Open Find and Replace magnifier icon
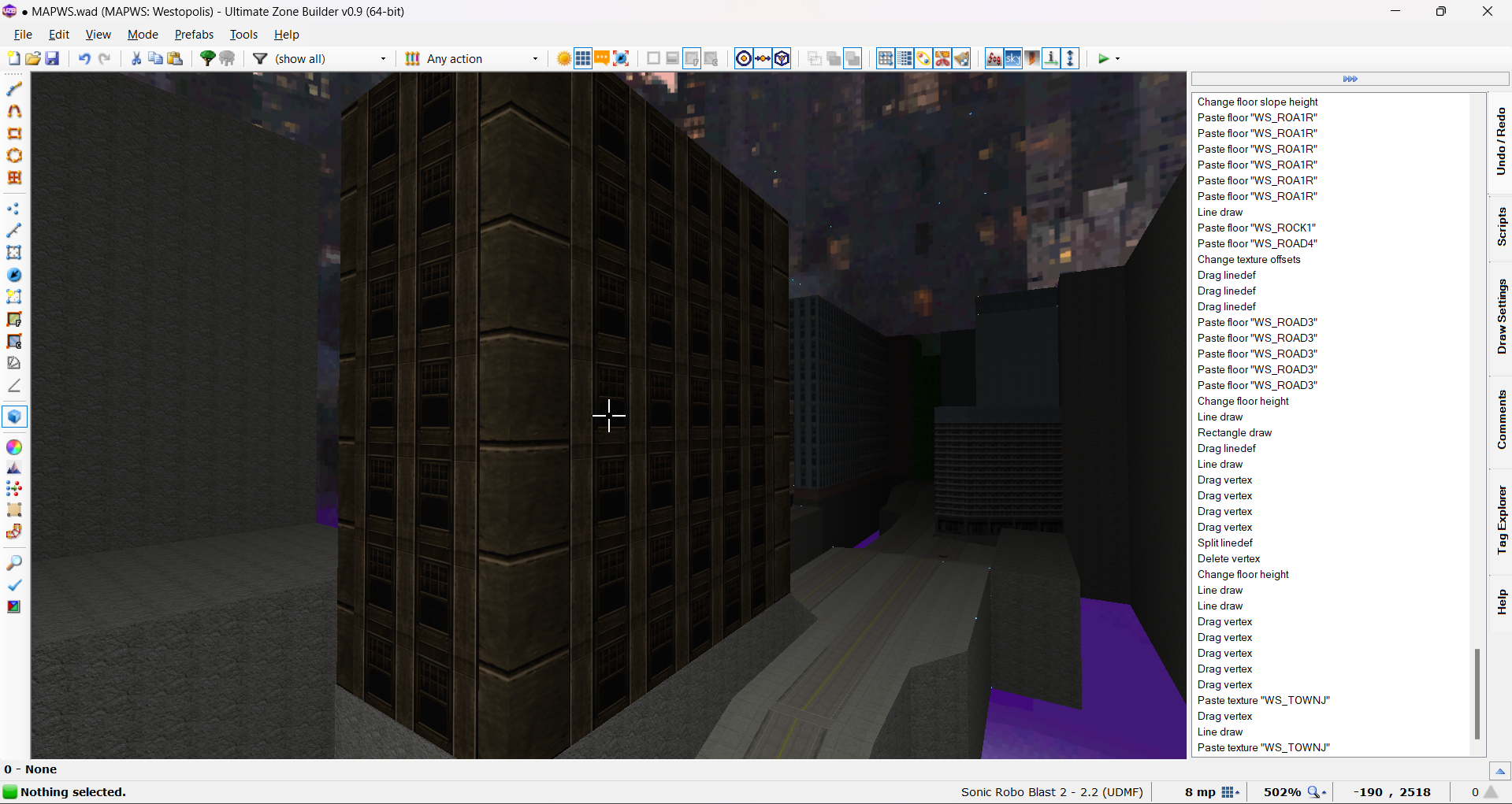Image resolution: width=1512 pixels, height=804 pixels. (14, 562)
